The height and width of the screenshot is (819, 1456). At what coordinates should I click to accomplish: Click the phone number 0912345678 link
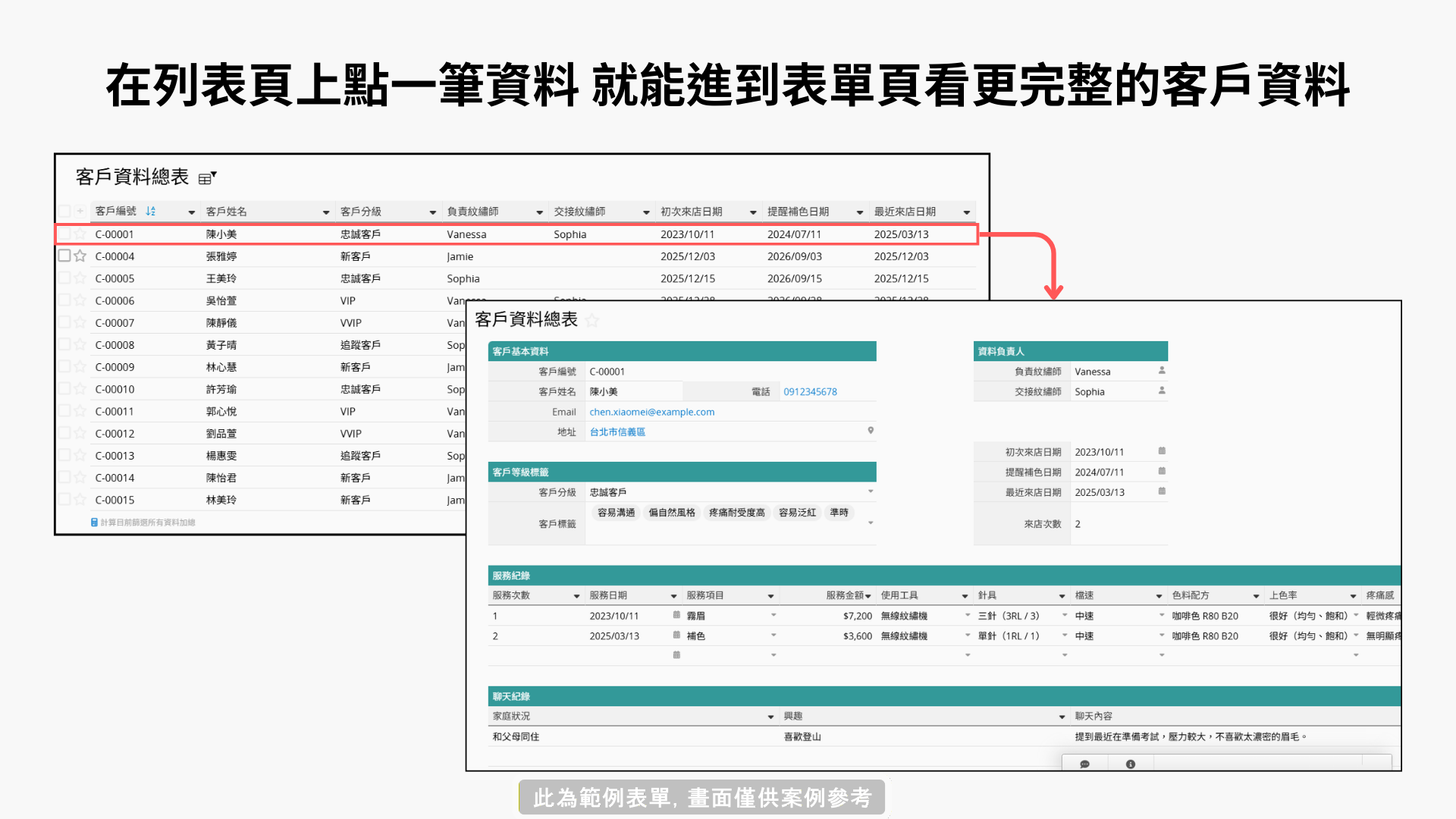(810, 392)
